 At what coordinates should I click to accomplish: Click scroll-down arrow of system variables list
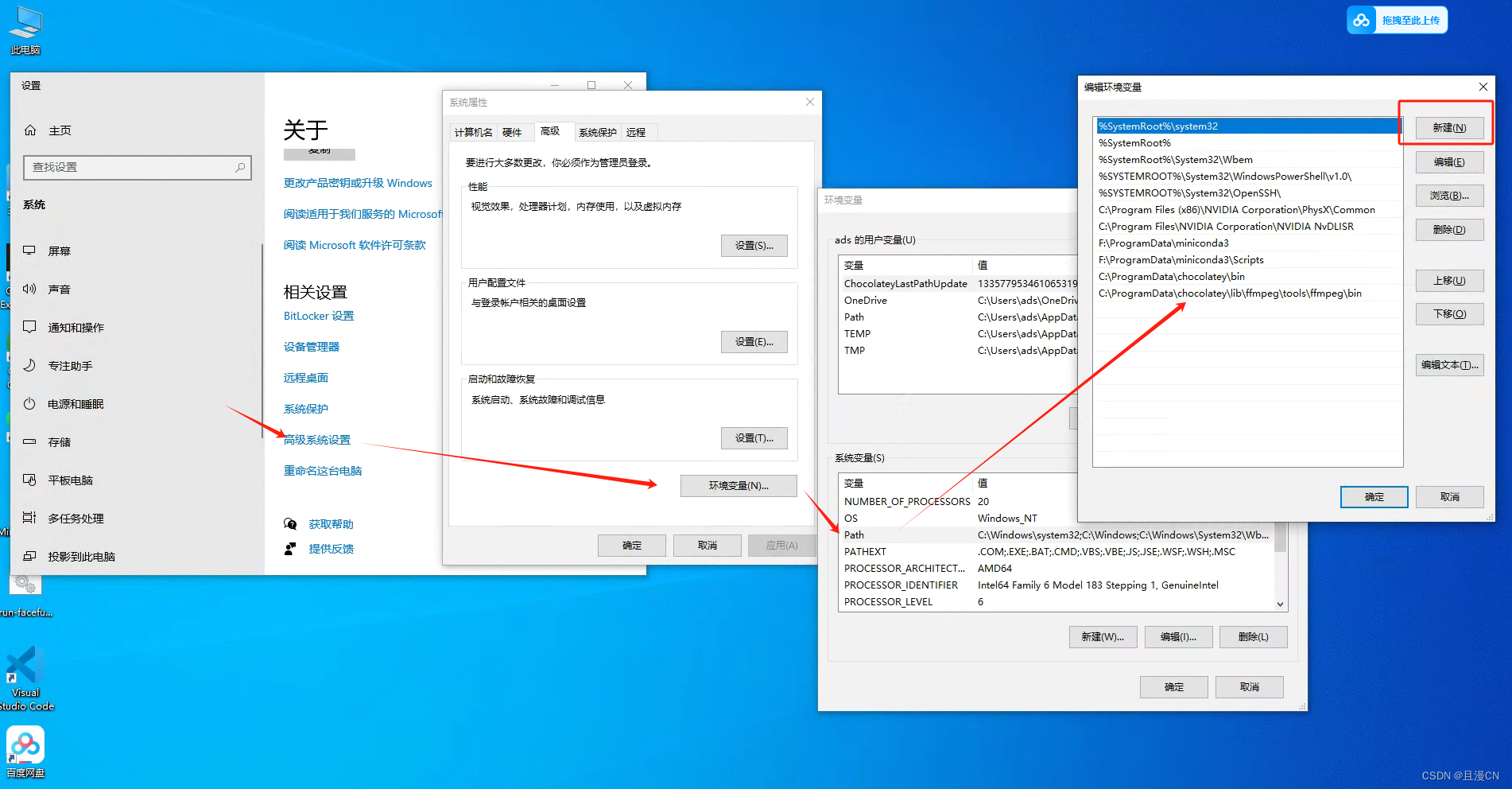point(1280,604)
